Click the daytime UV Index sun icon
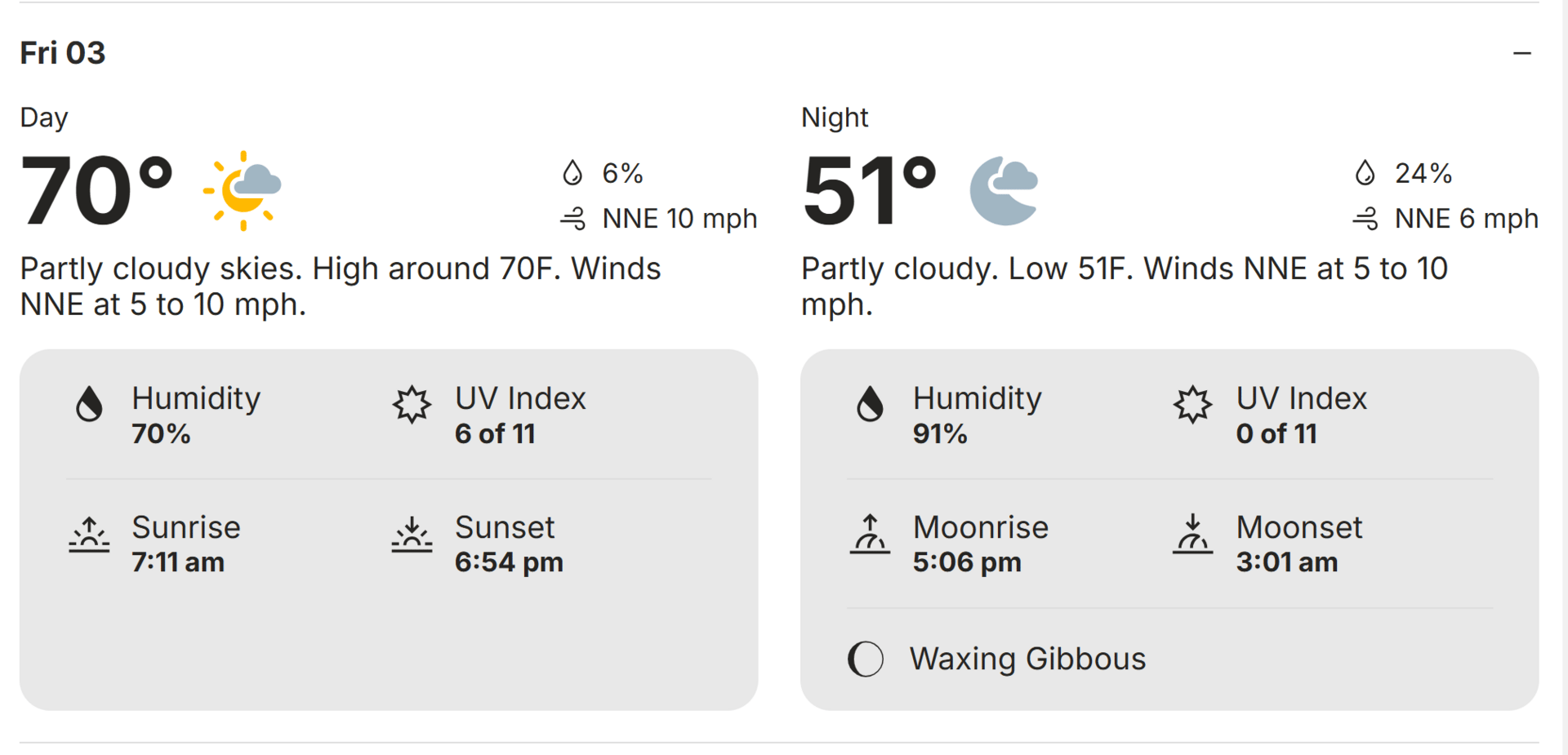 tap(412, 404)
